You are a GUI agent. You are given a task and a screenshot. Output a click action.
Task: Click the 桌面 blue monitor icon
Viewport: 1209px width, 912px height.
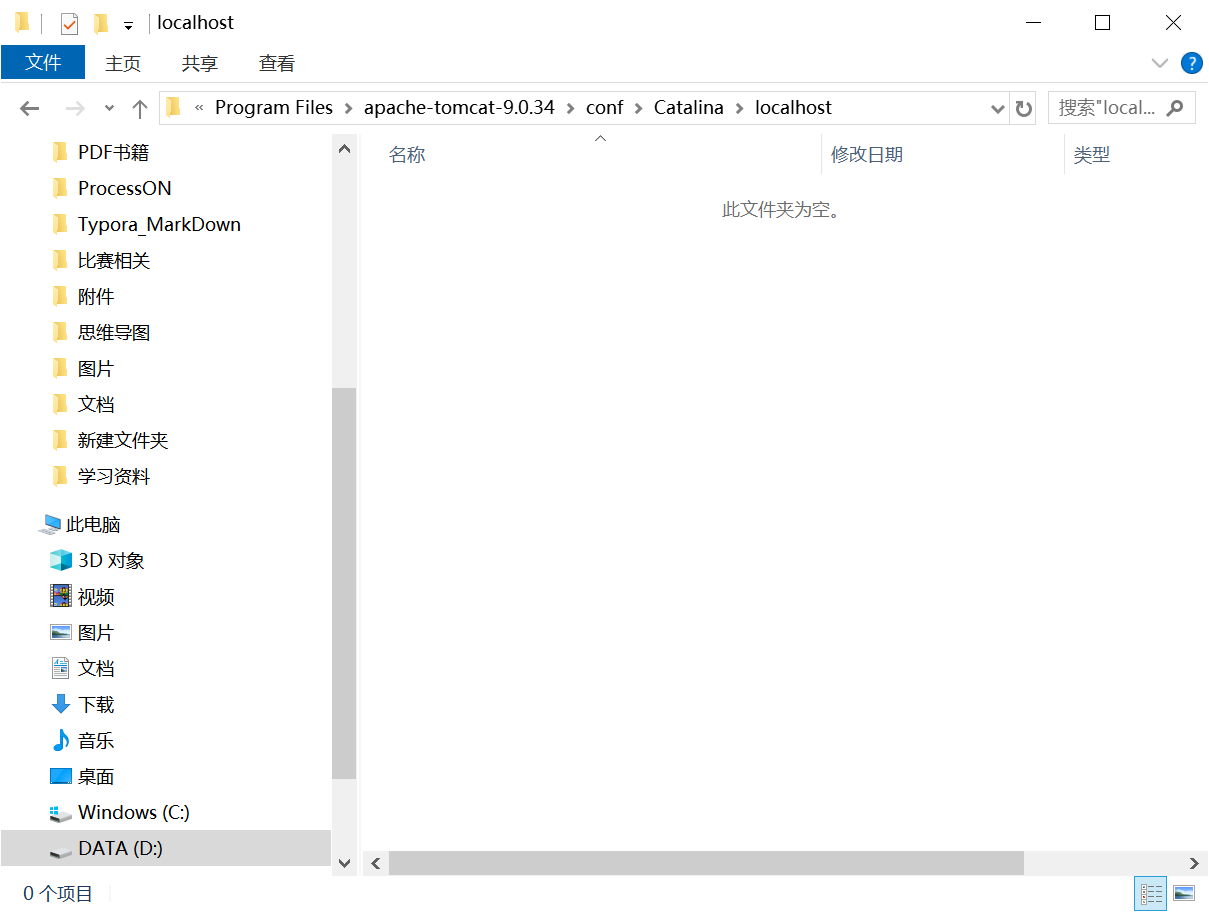pos(61,776)
